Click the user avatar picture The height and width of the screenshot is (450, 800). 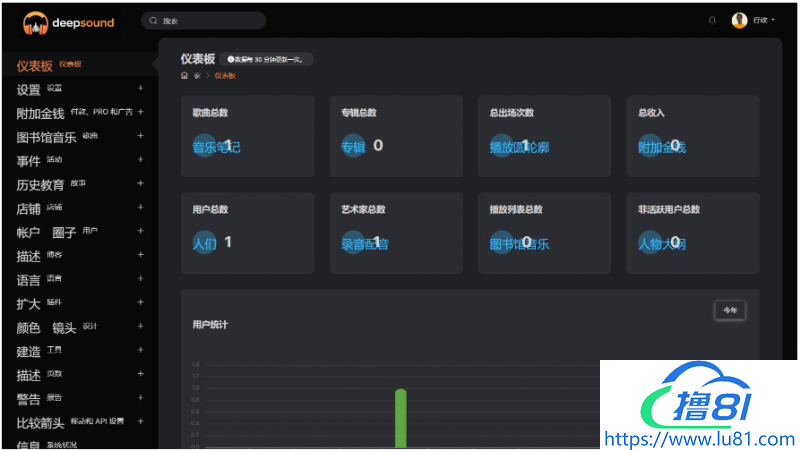click(x=740, y=21)
